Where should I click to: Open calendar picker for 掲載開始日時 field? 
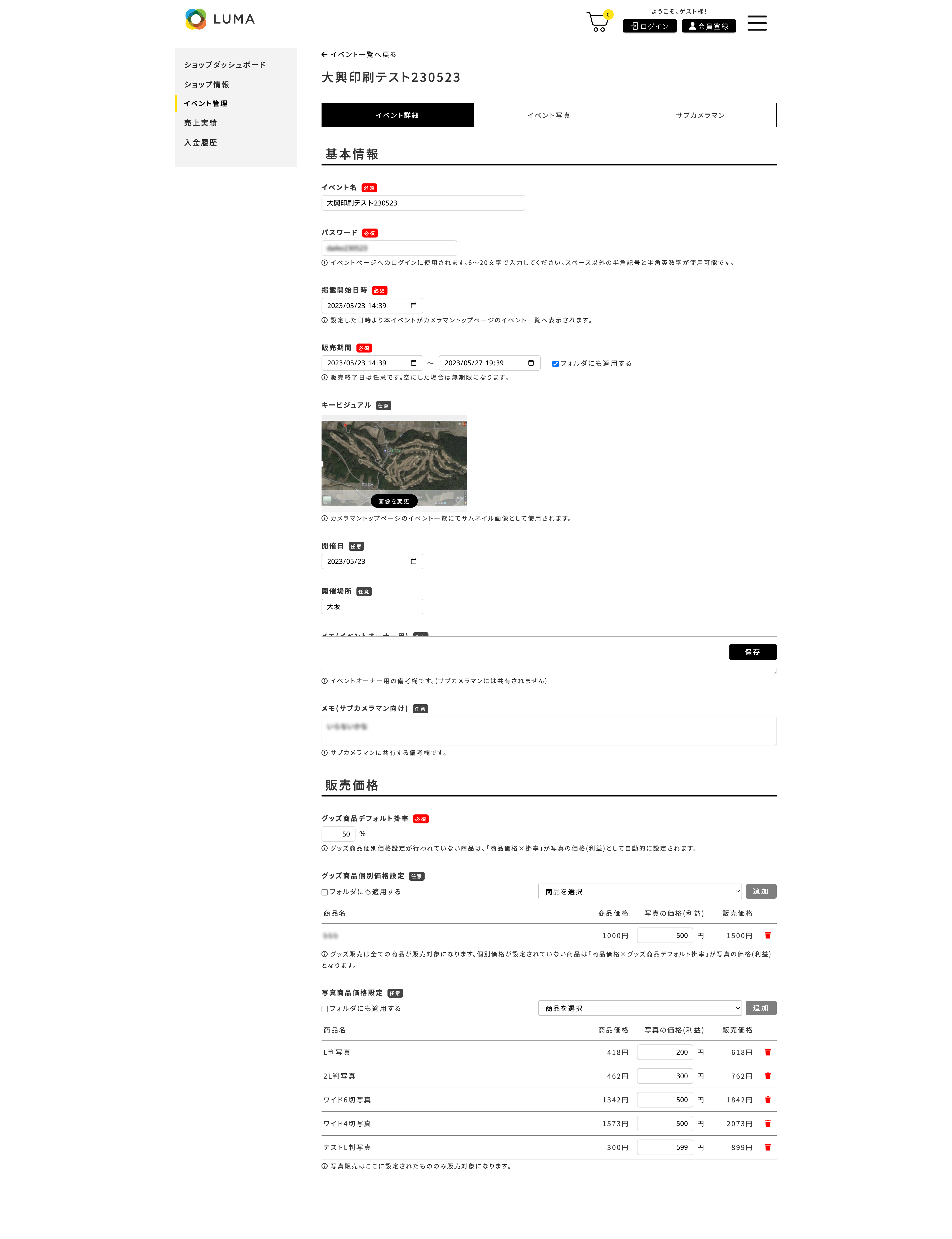[413, 305]
